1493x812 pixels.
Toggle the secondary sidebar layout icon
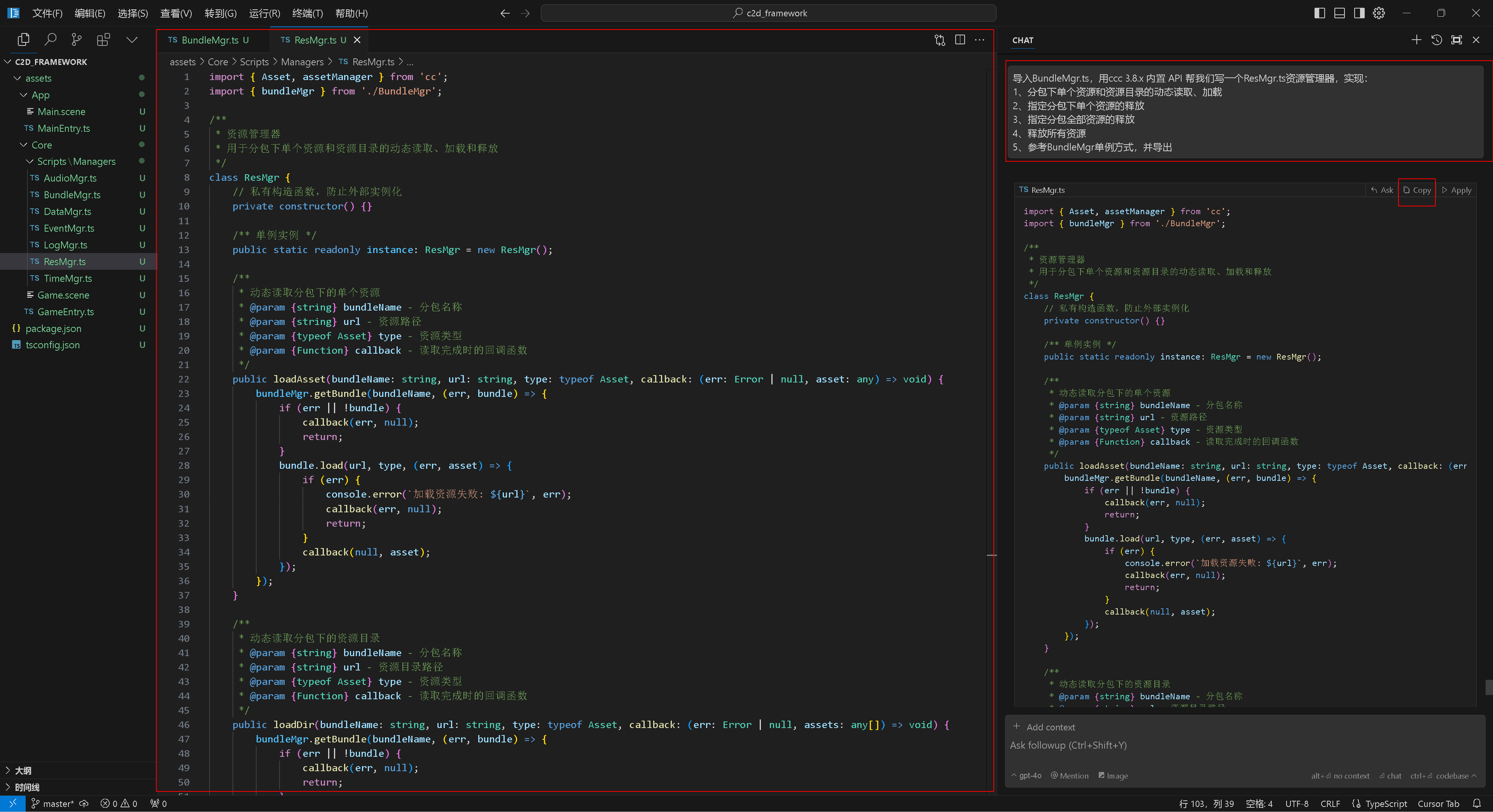click(x=1359, y=13)
